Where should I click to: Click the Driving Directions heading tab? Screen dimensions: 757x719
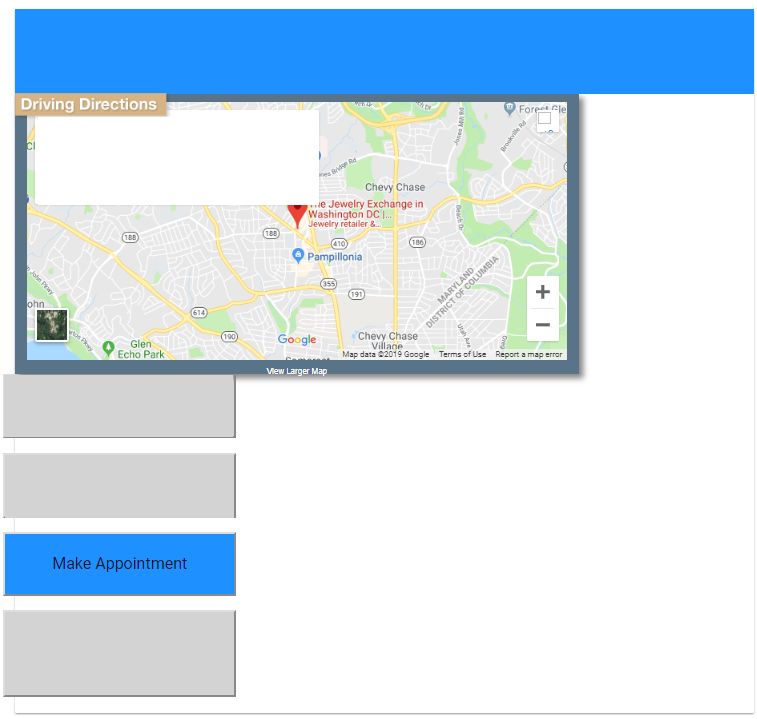pyautogui.click(x=91, y=104)
